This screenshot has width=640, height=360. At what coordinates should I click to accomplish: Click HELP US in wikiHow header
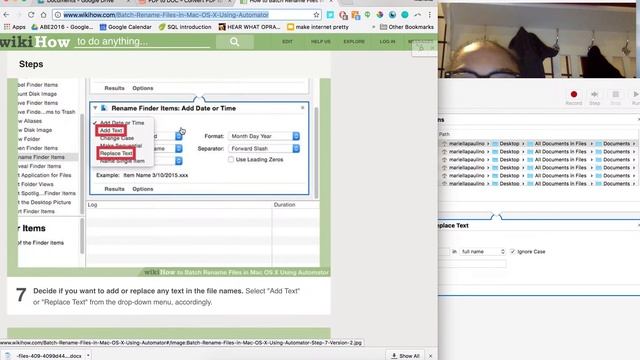point(321,42)
